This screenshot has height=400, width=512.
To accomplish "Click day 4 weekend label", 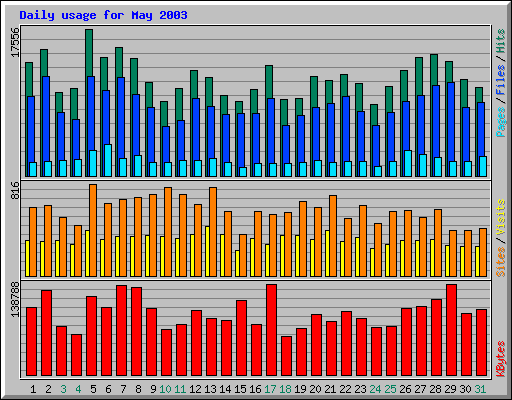I will click(x=78, y=389).
